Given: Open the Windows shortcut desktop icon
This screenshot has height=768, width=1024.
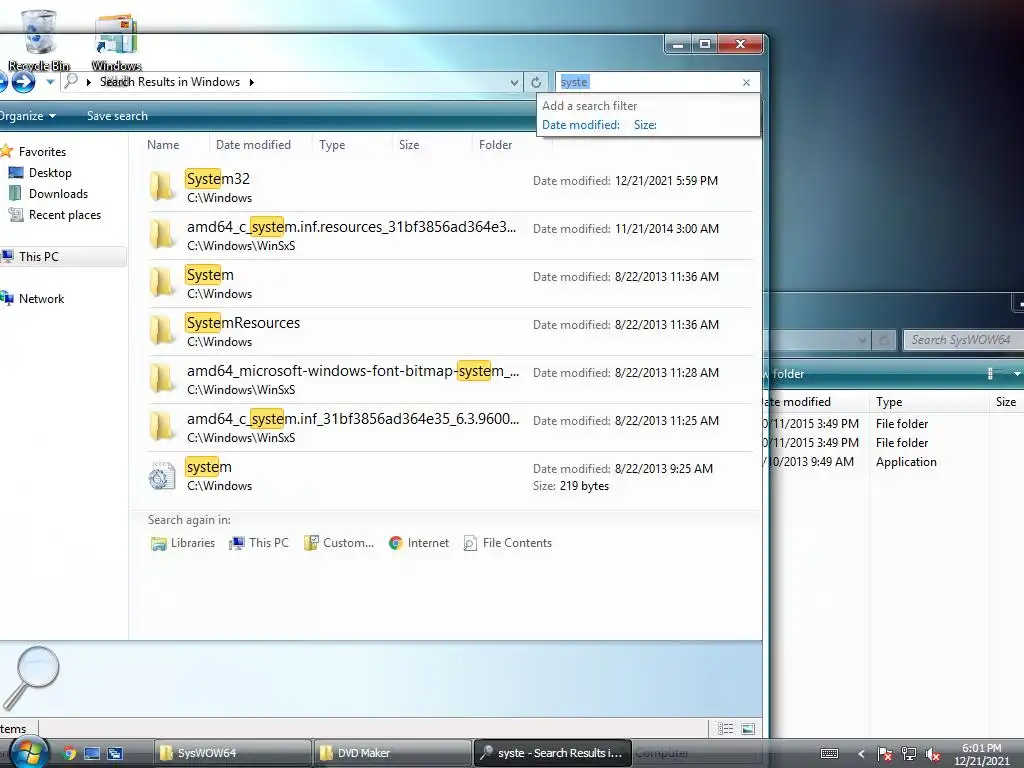Looking at the screenshot, I should pos(116,41).
